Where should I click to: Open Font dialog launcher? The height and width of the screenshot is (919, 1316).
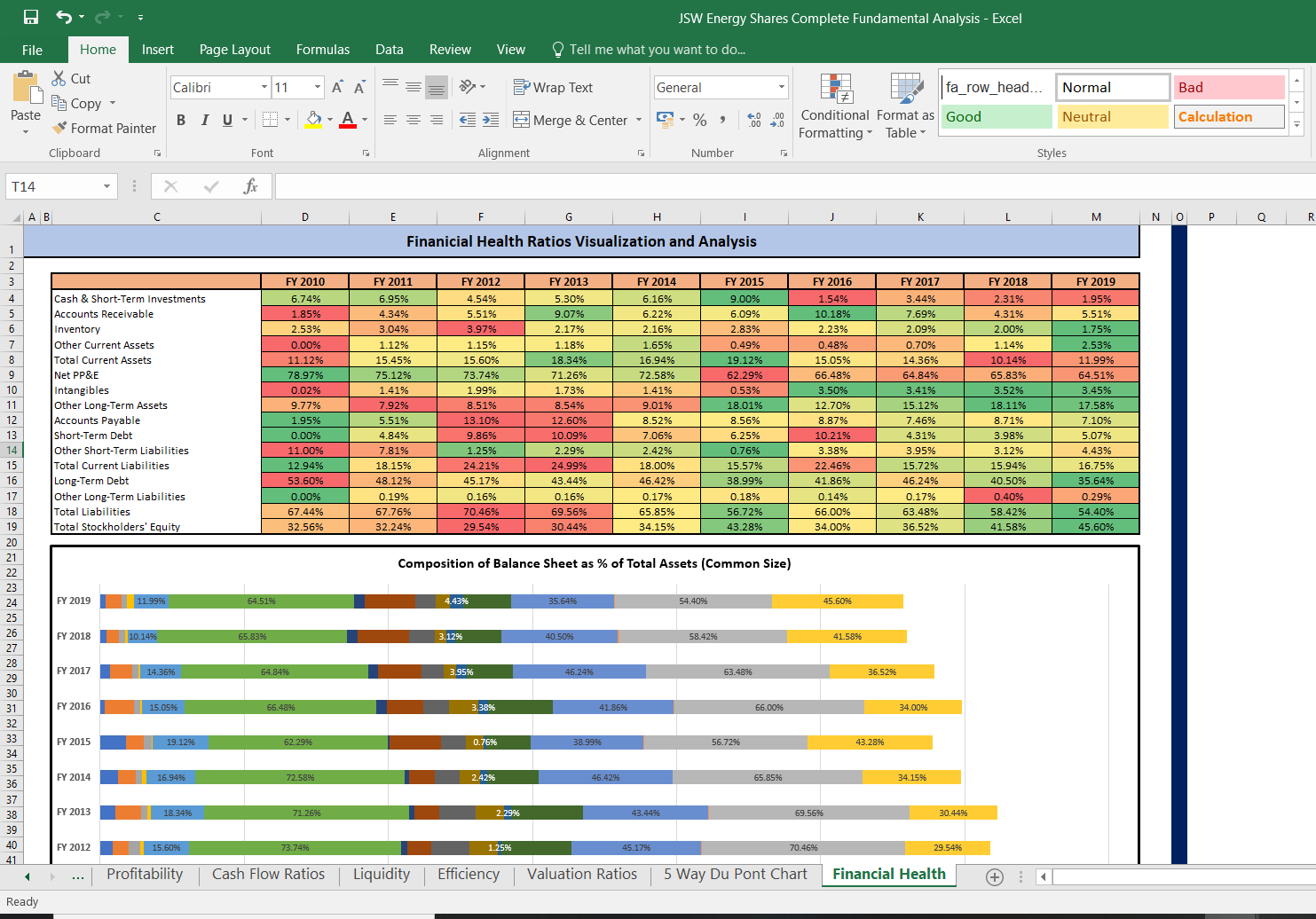pos(366,153)
